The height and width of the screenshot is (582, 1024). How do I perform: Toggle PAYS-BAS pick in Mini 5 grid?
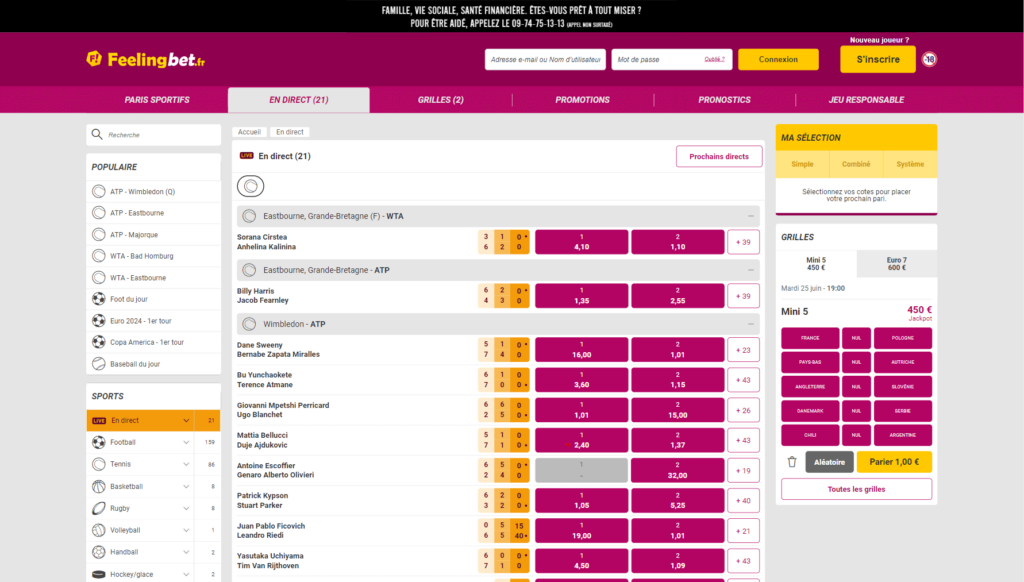click(810, 363)
